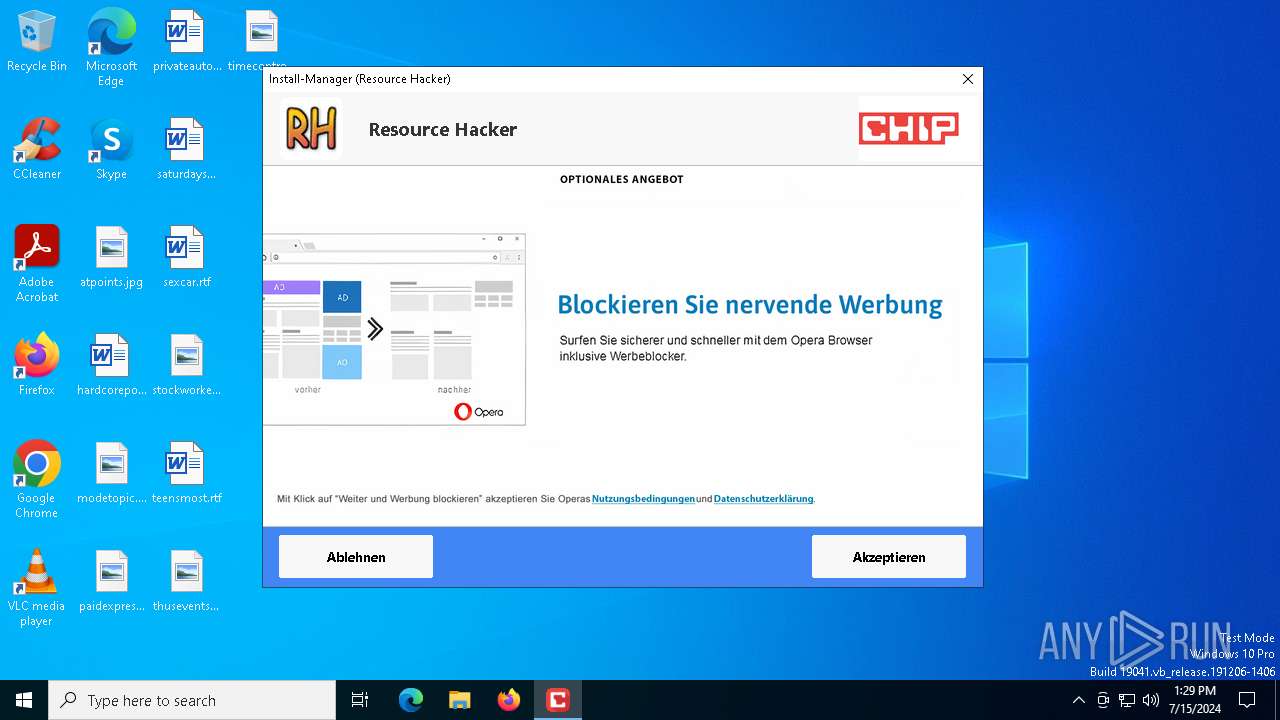The width and height of the screenshot is (1280, 720).
Task: Click the Ablehnen button
Action: pos(356,557)
